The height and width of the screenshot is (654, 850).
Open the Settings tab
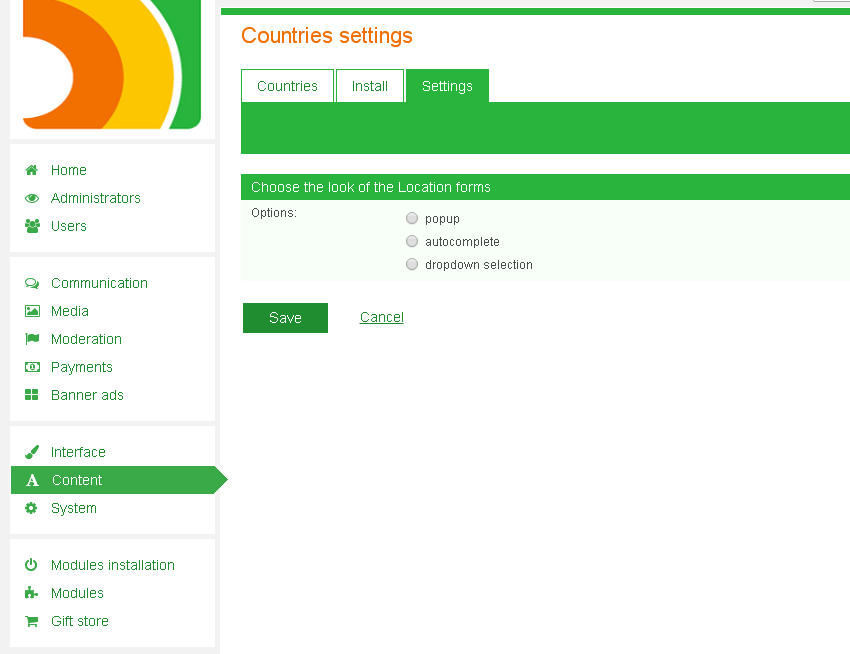[447, 86]
